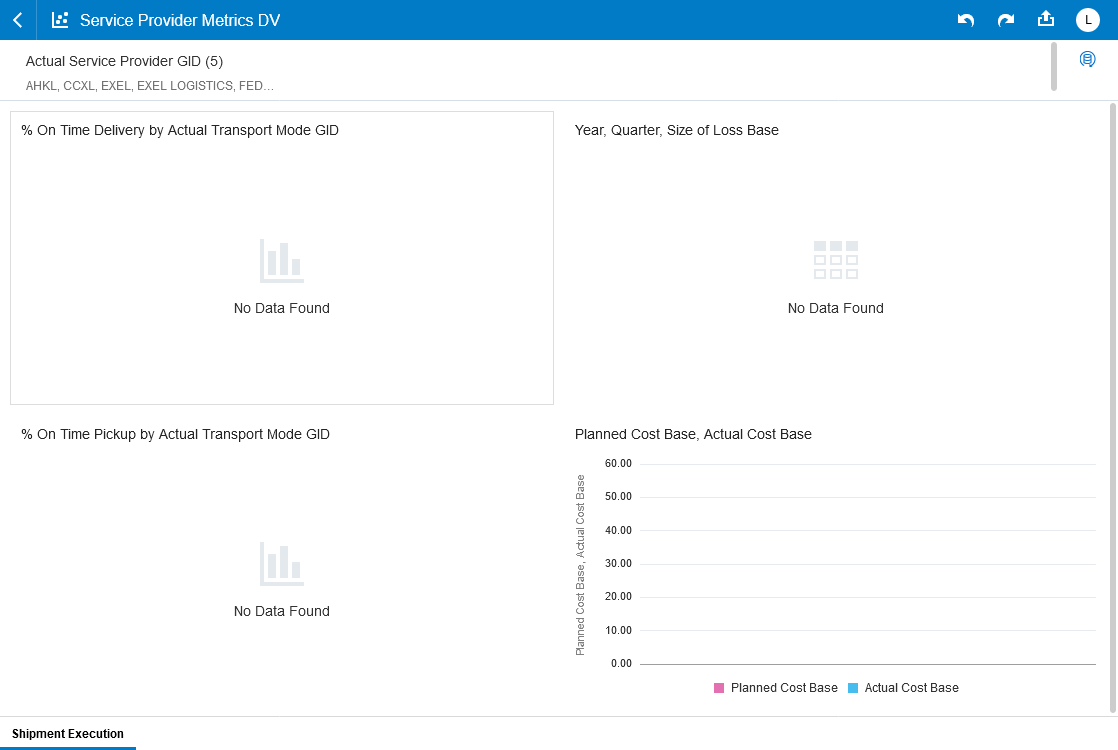Redo the last undone change
Viewport: 1118px width, 750px height.
tap(1006, 20)
